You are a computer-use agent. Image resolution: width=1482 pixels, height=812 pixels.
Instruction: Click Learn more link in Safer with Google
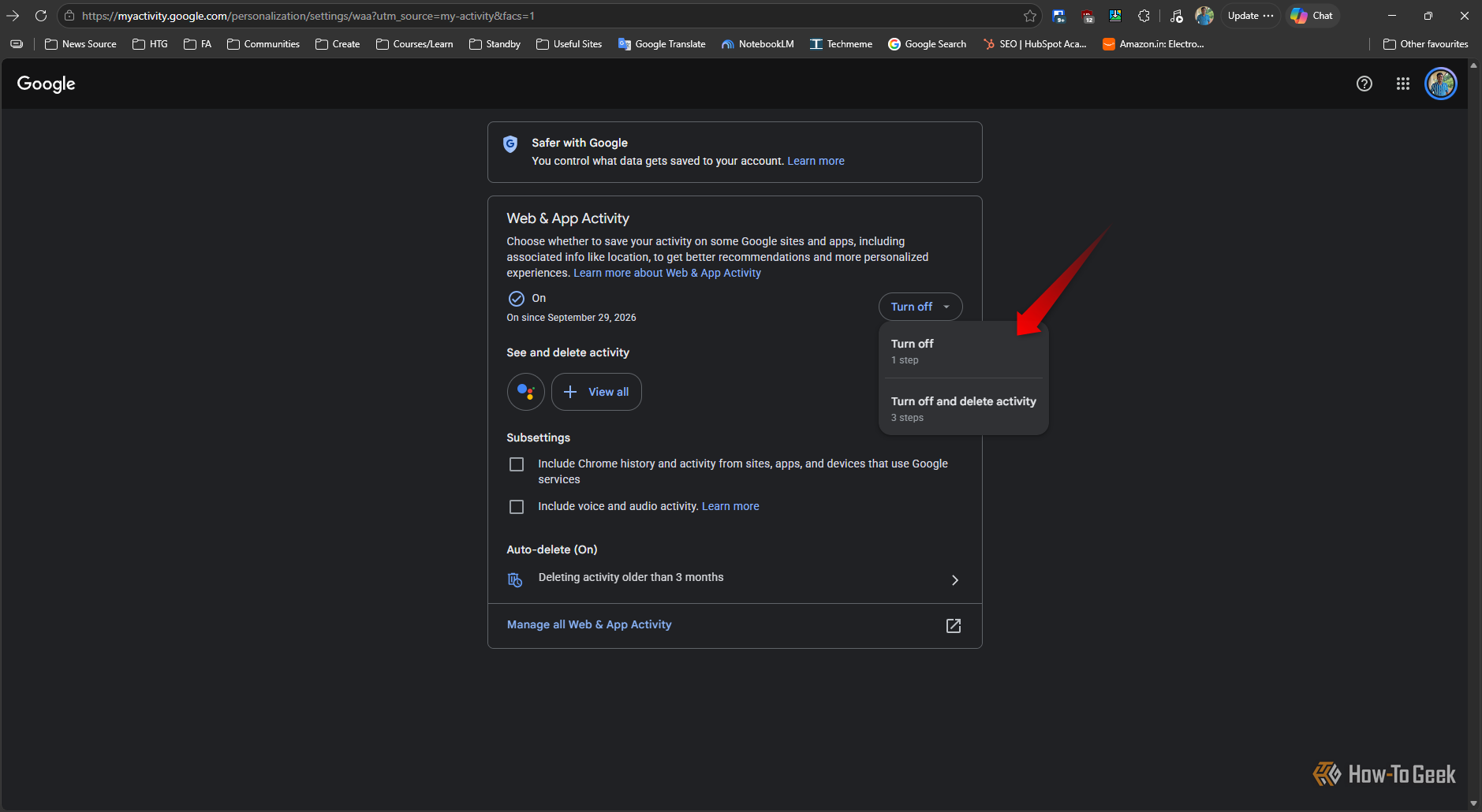[x=816, y=161]
